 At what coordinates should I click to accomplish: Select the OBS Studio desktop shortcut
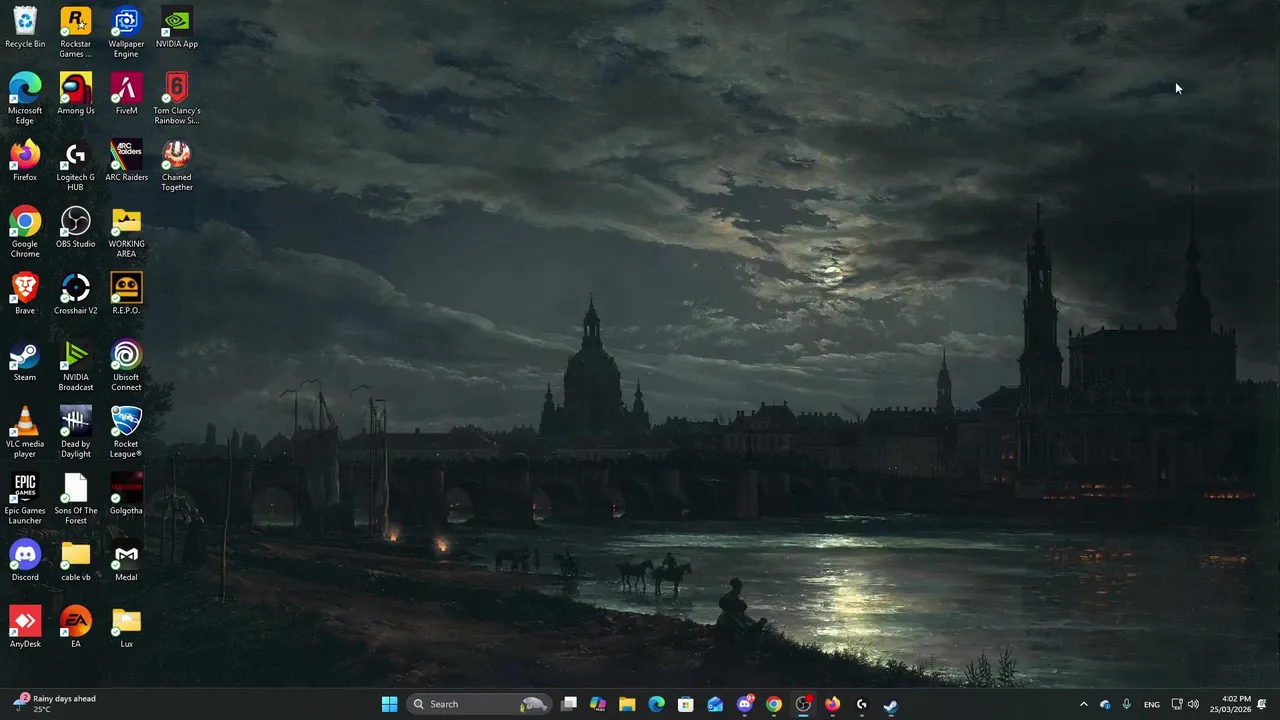(x=76, y=228)
